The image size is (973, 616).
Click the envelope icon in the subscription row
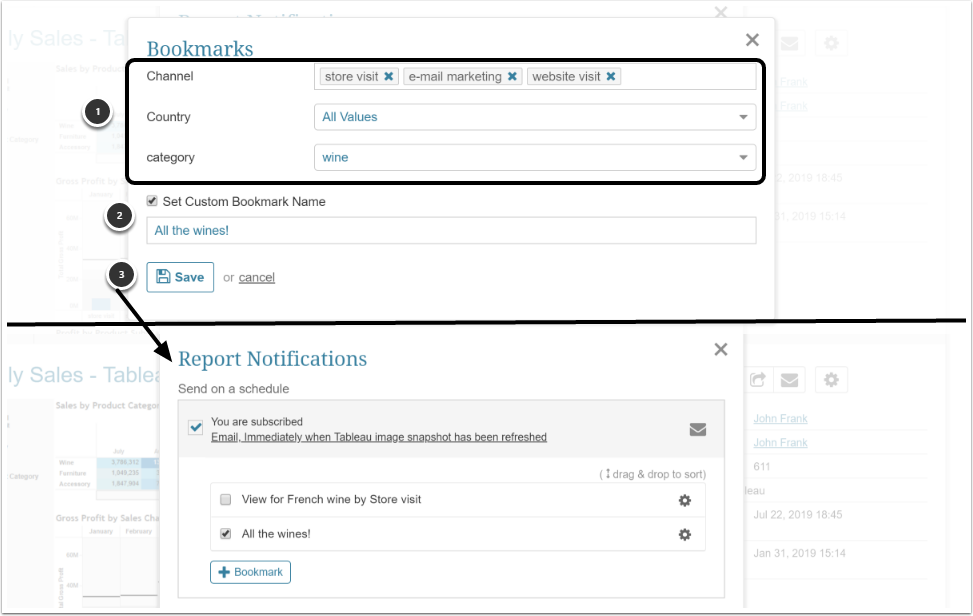pos(697,429)
